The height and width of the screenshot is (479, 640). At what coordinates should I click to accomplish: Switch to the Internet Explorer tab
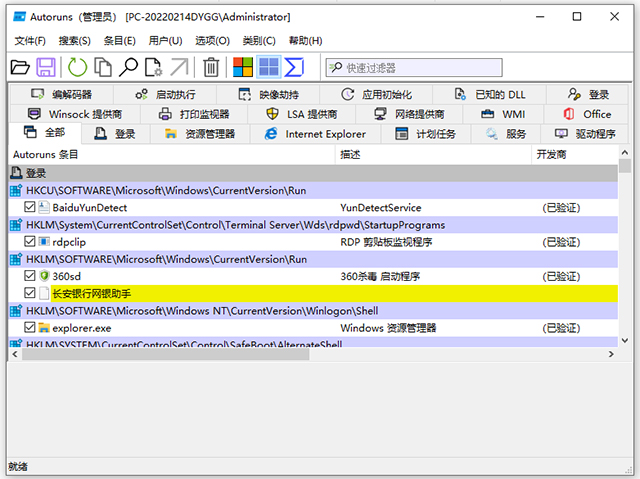pos(315,134)
